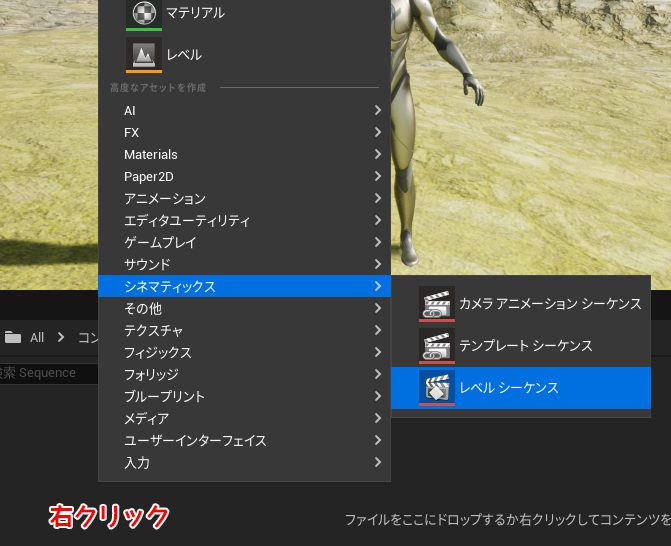This screenshot has height=546, width=671.
Task: Click the Material asset icon
Action: tap(144, 13)
